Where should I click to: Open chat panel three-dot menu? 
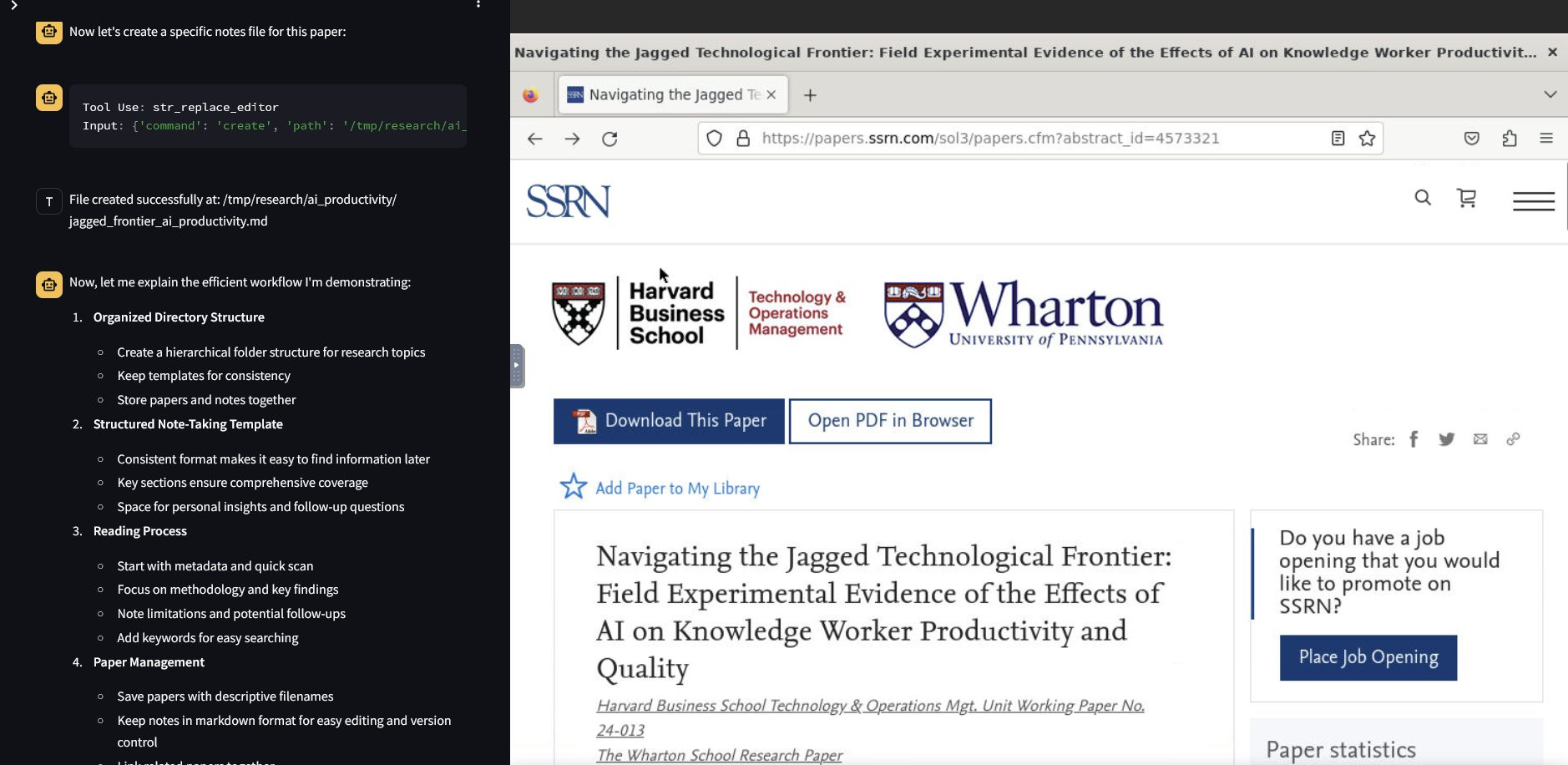pyautogui.click(x=478, y=4)
